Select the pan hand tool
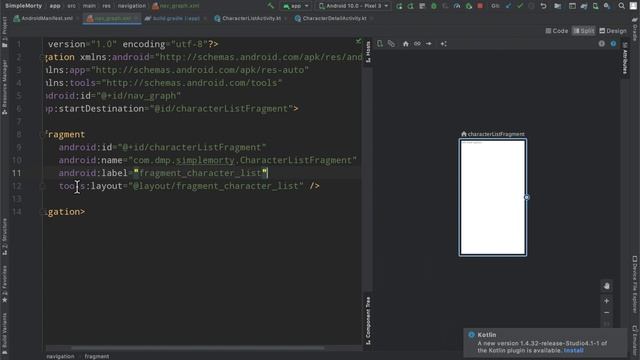 607,286
